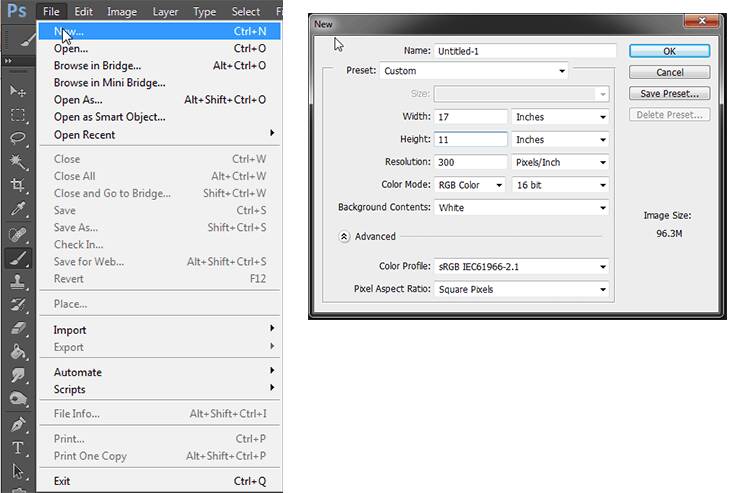Select the Magic Wand tool
Screen dimensions: 740x493
(x=17, y=162)
